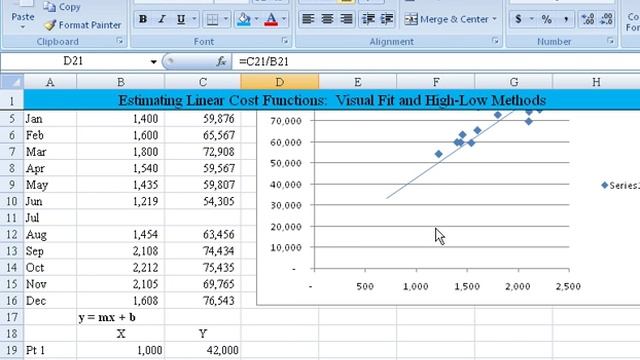Image resolution: width=640 pixels, height=360 pixels.
Task: Open the Alignment group dialog launcher
Action: point(495,41)
